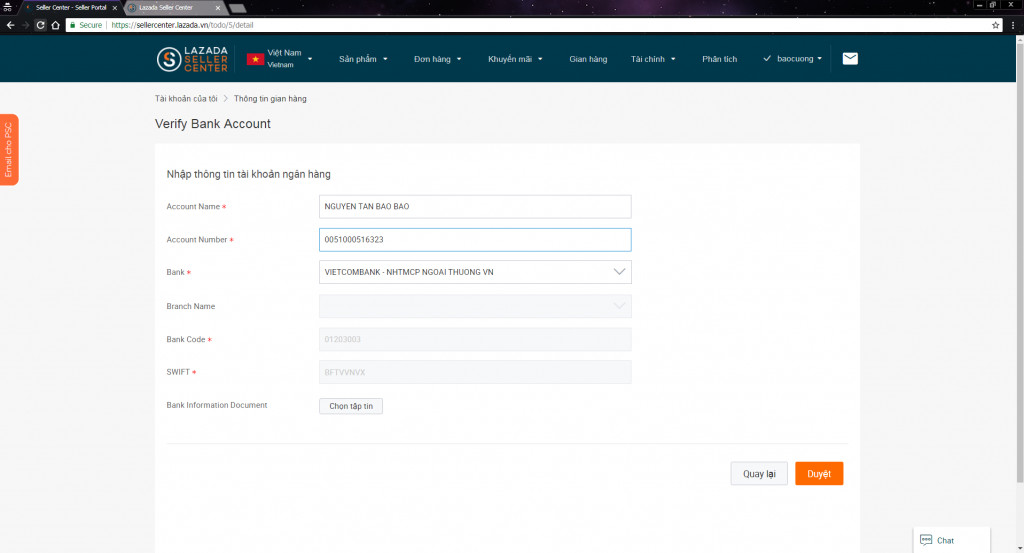This screenshot has width=1024, height=553.
Task: Open the Chrome three-dot menu
Action: coord(1013,25)
